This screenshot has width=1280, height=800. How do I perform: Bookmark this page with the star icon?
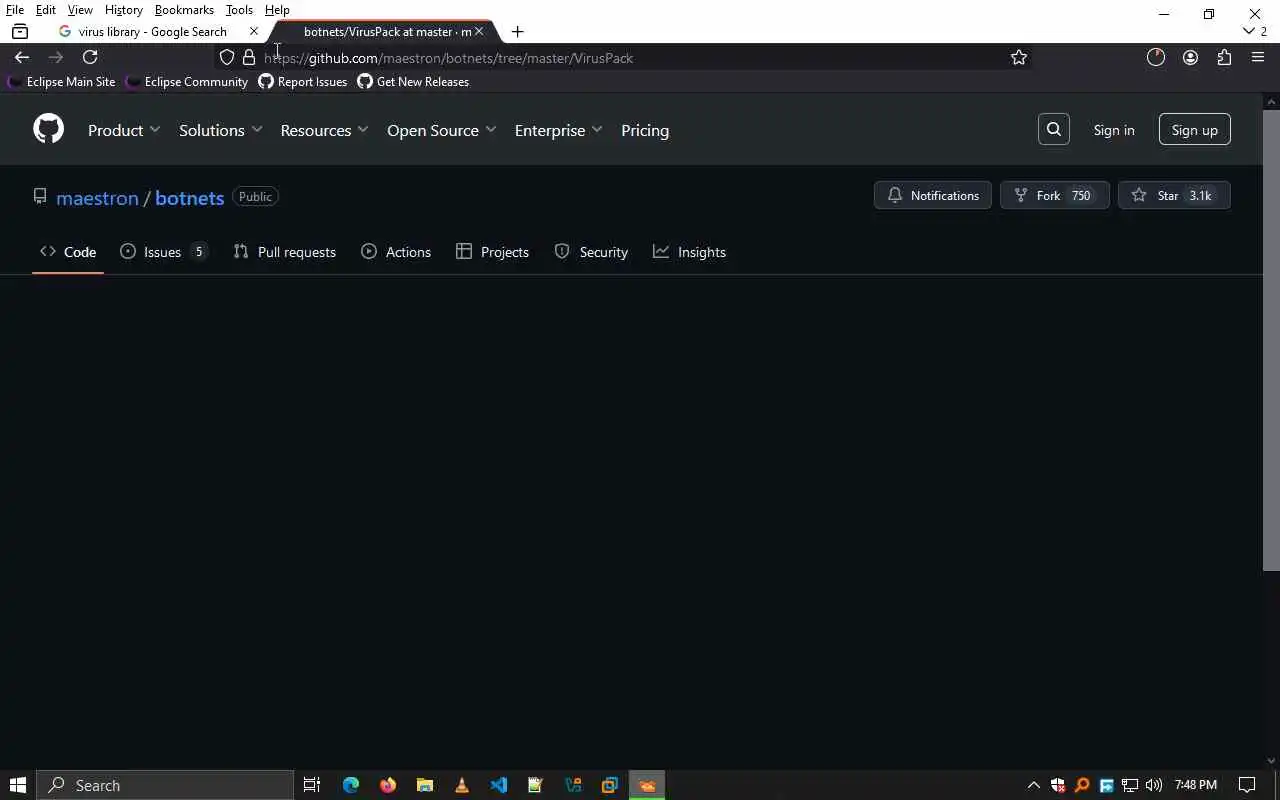coord(1019,57)
